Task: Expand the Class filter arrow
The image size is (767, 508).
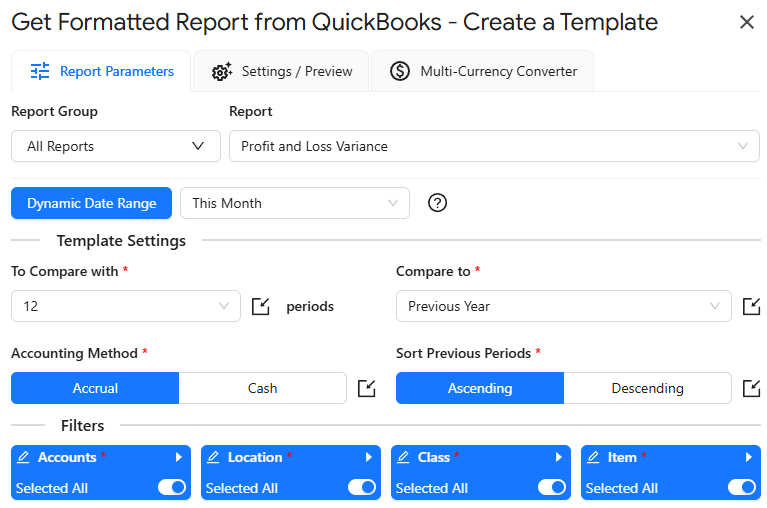Action: pyautogui.click(x=558, y=457)
